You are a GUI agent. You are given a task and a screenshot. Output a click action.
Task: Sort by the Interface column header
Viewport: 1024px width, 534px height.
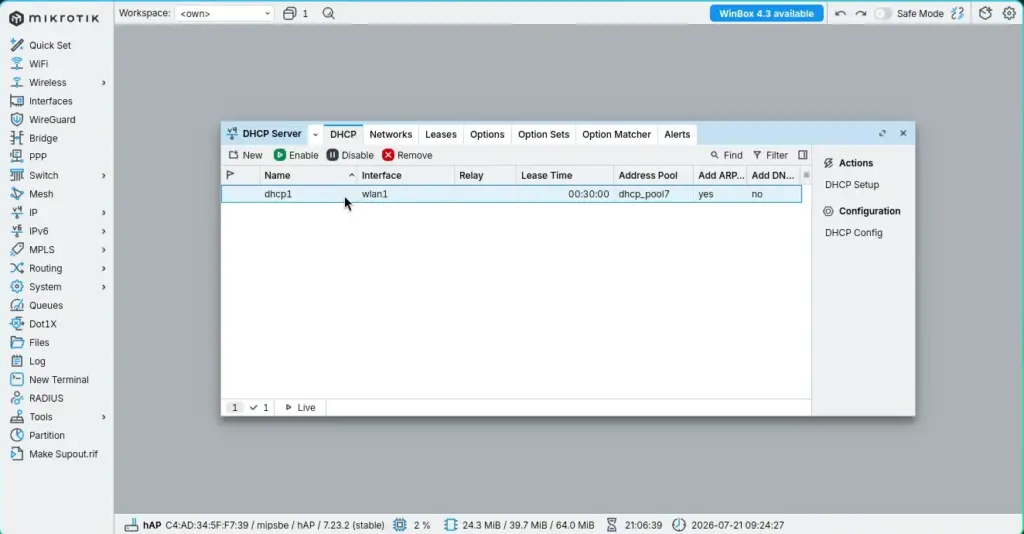(x=406, y=175)
